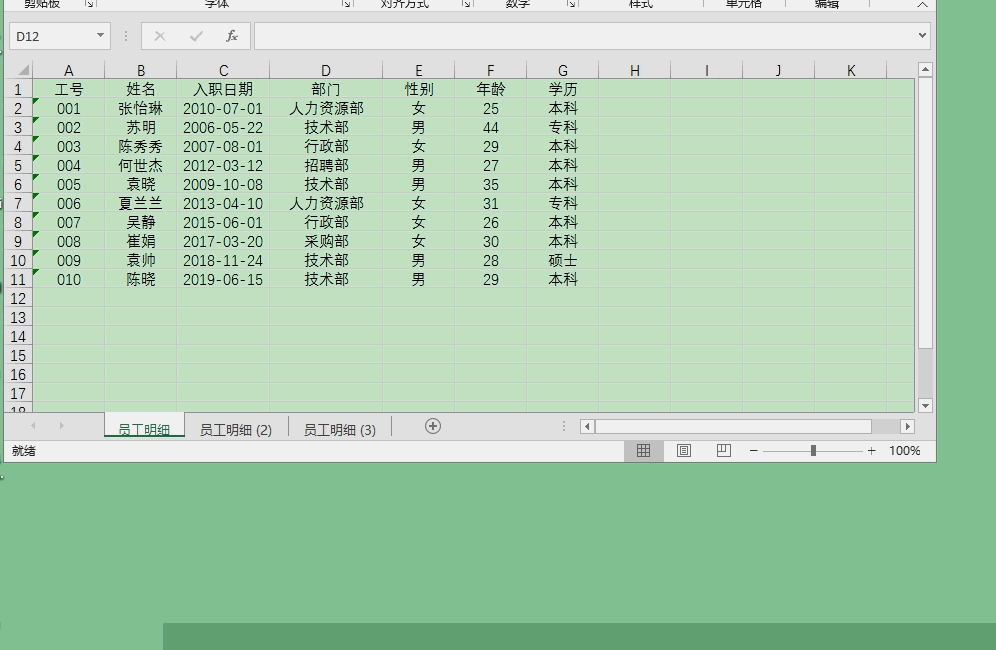The height and width of the screenshot is (650, 996).
Task: Select cell 硕士
Action: point(563,261)
